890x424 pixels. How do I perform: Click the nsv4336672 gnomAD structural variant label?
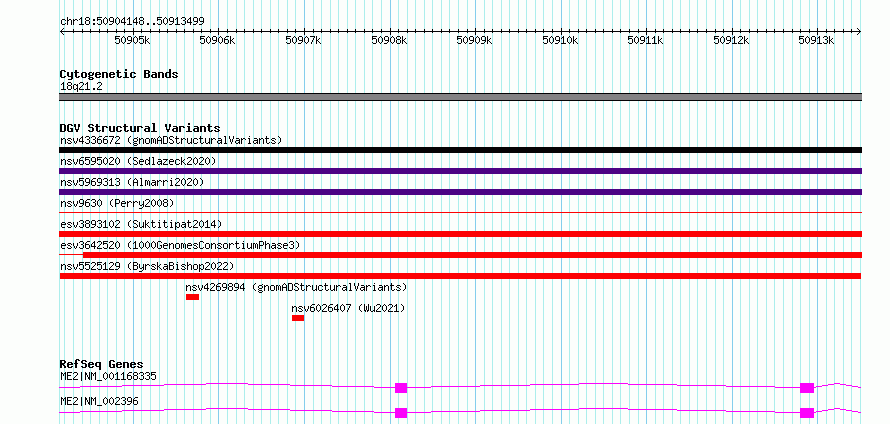coord(171,140)
